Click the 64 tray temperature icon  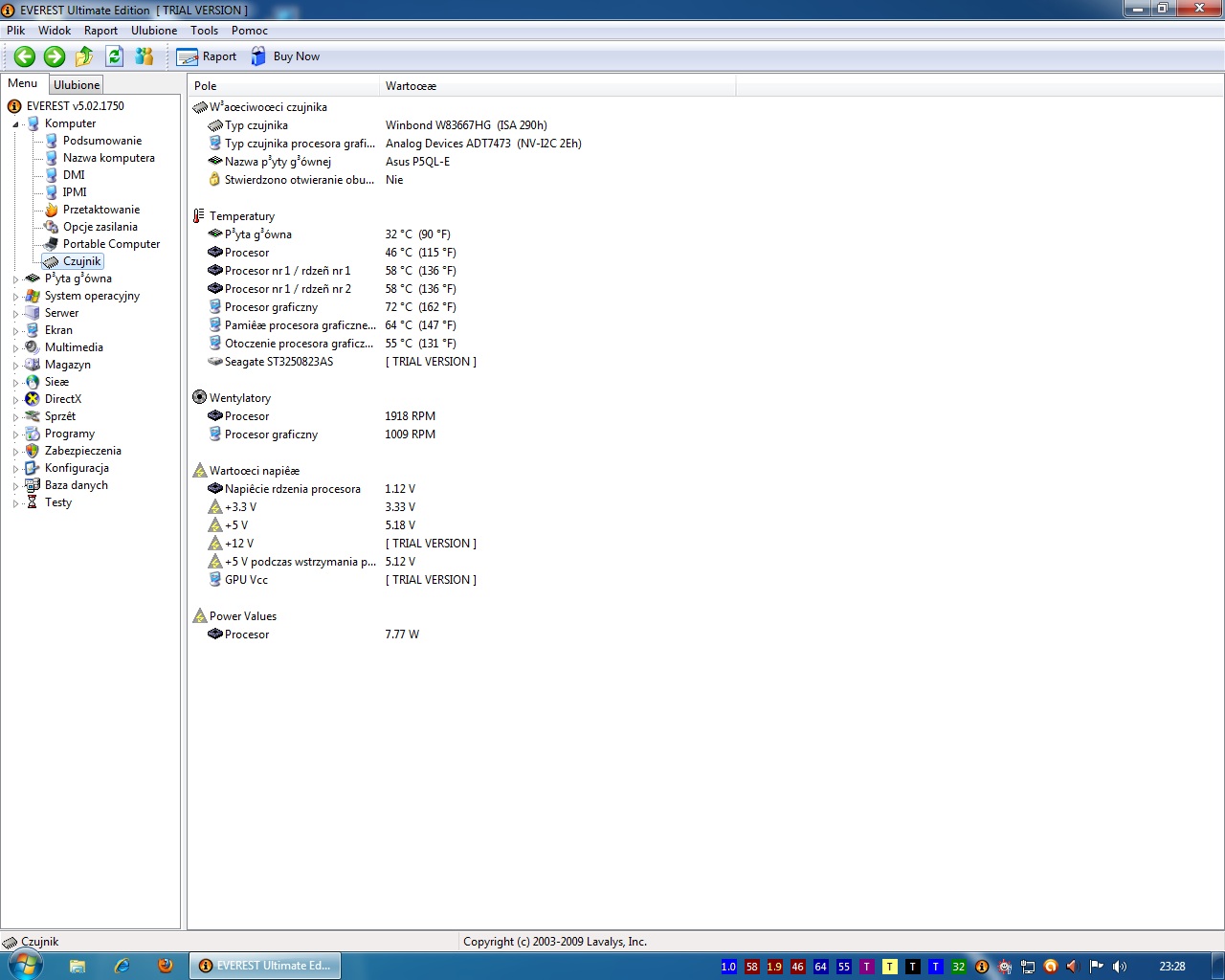pos(820,967)
